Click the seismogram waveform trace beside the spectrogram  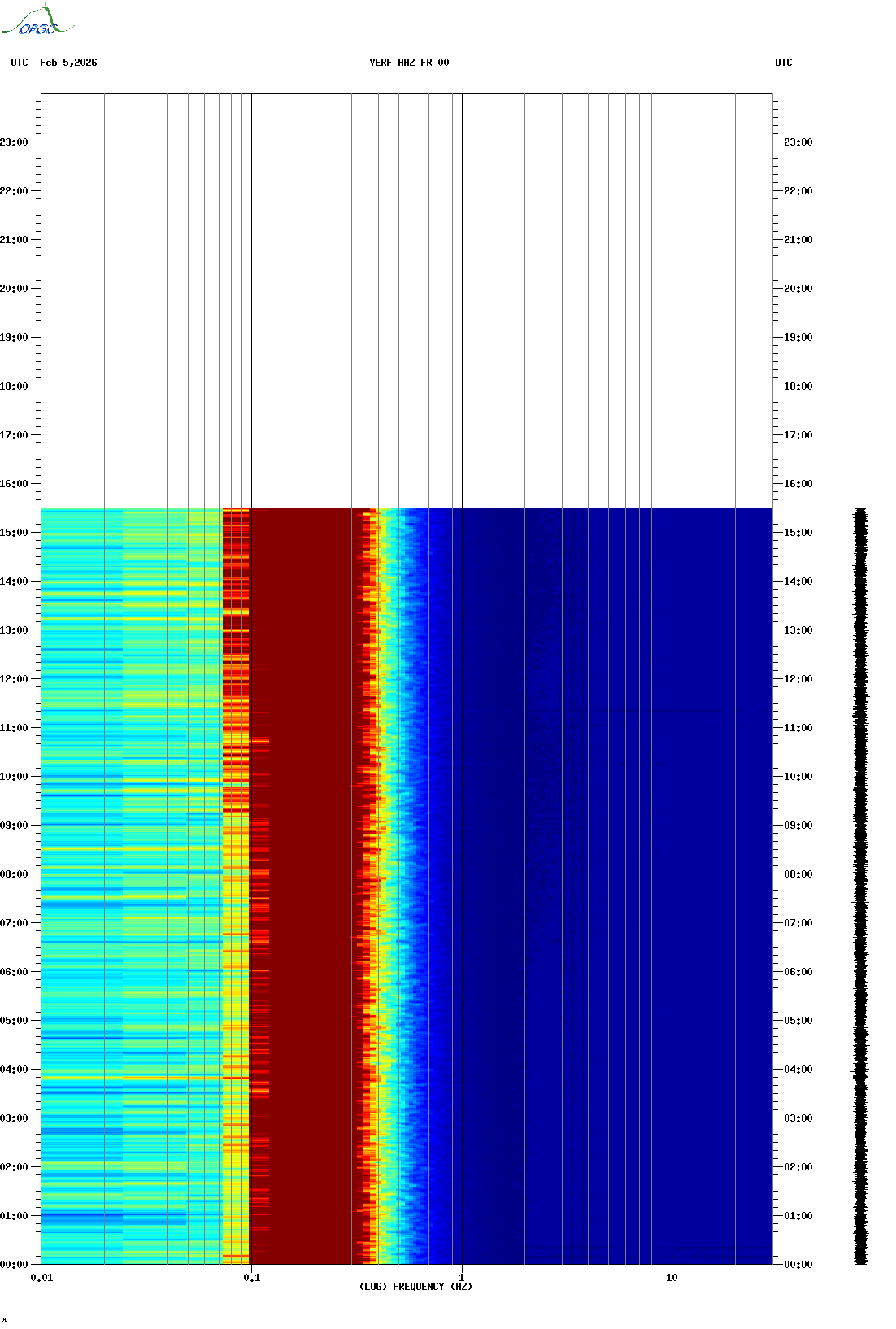pos(860,887)
